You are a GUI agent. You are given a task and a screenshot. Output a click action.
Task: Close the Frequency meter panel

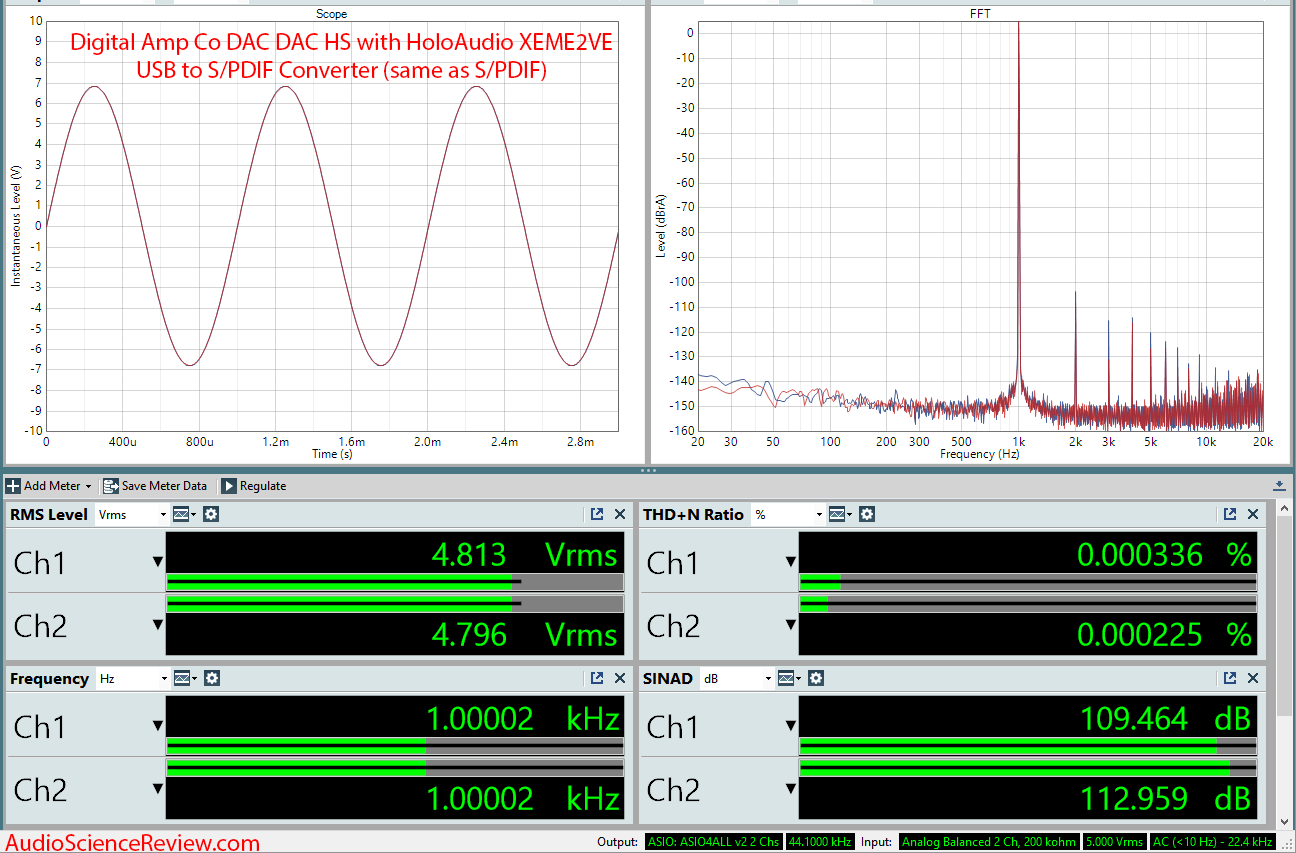tap(620, 678)
